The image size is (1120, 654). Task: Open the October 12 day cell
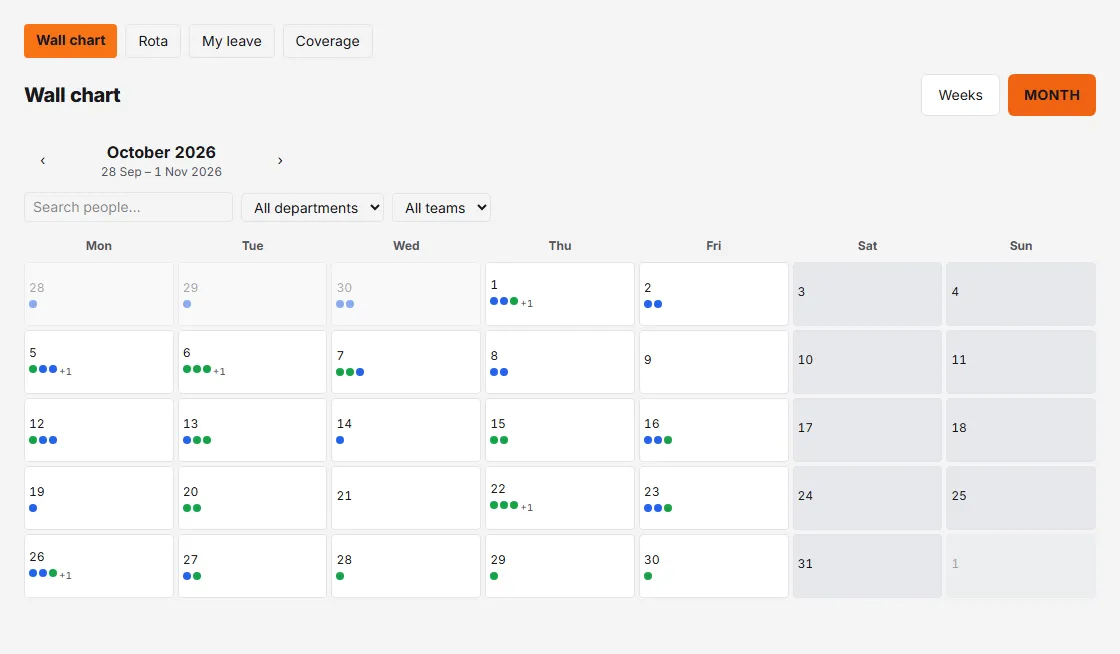tap(99, 430)
